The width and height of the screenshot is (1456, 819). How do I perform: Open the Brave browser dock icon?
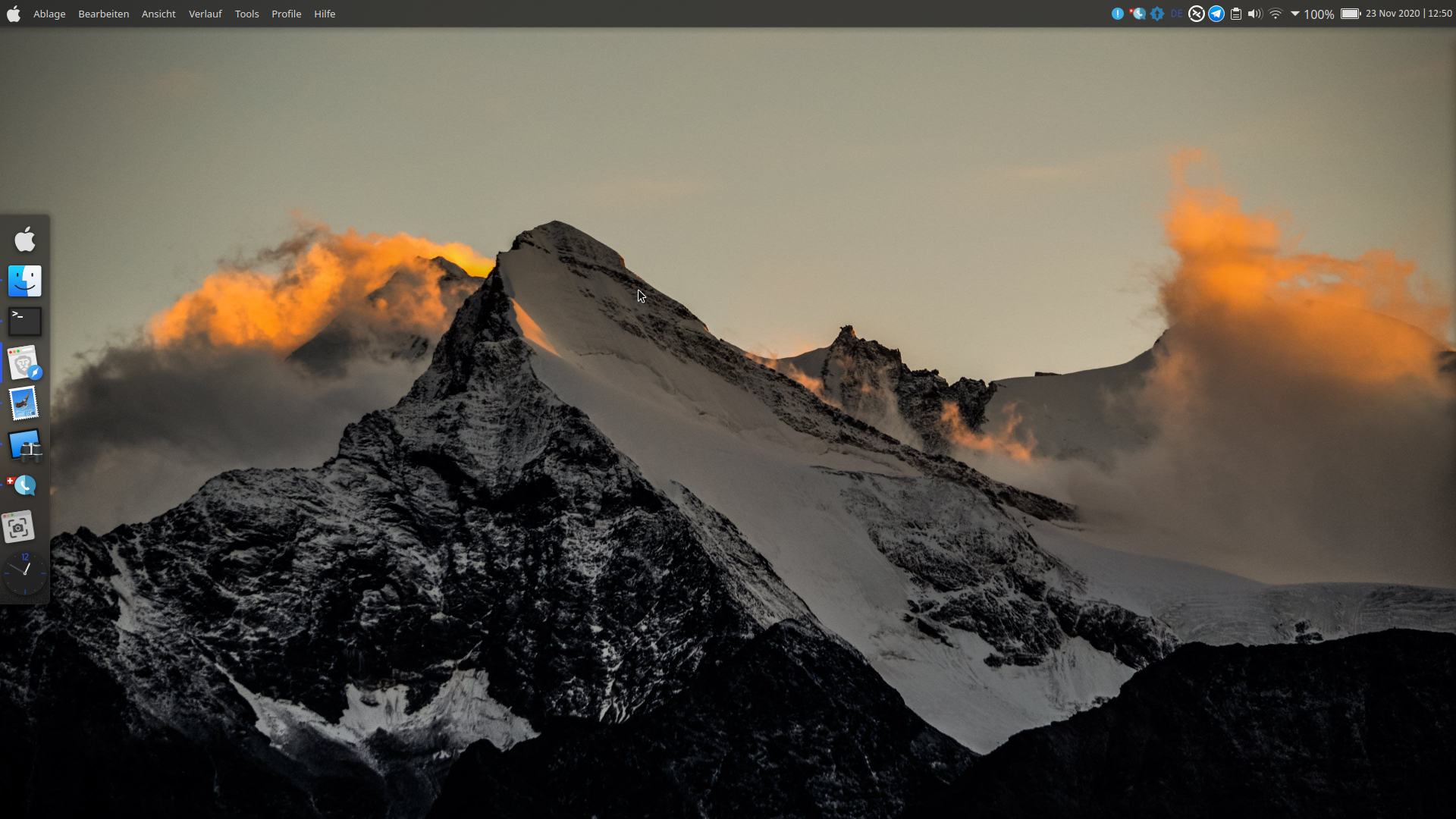pos(25,363)
